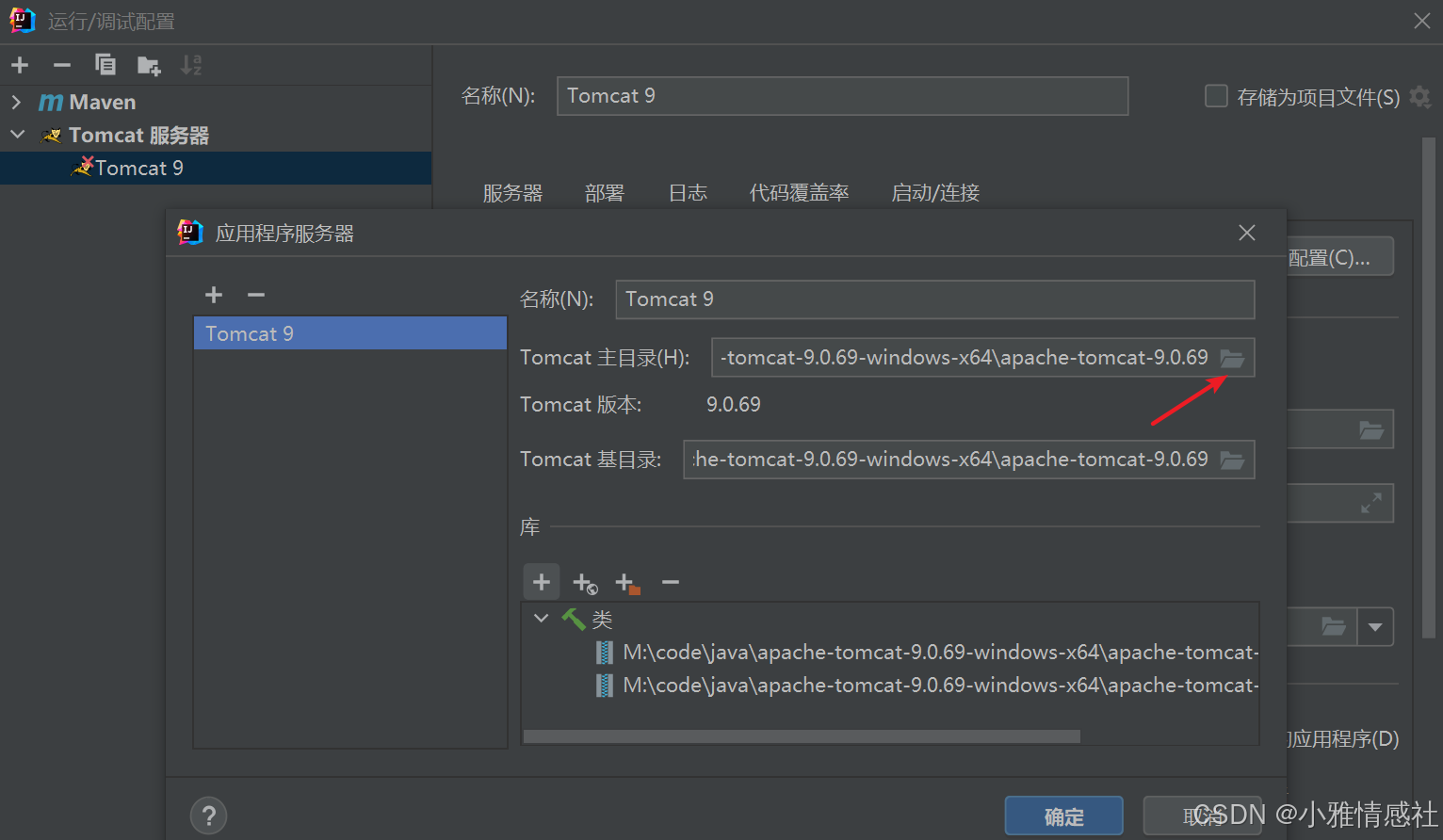Add application server with plus icon

coord(214,295)
